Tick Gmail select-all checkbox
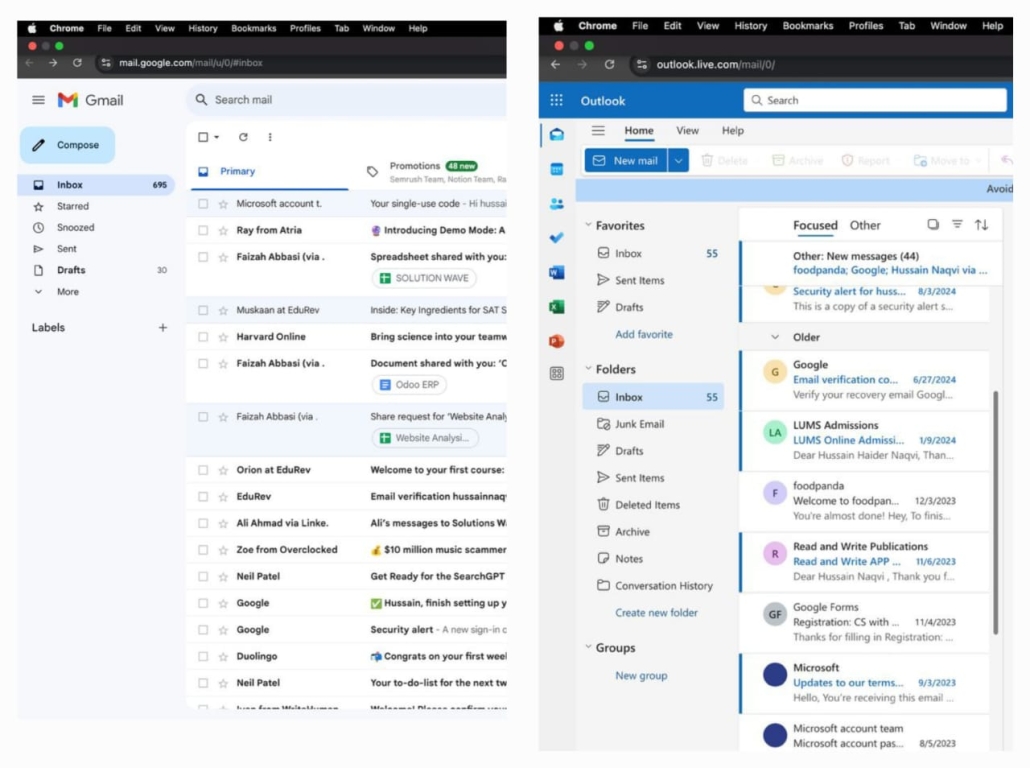Screen dimensions: 1030x768 pyautogui.click(x=203, y=137)
